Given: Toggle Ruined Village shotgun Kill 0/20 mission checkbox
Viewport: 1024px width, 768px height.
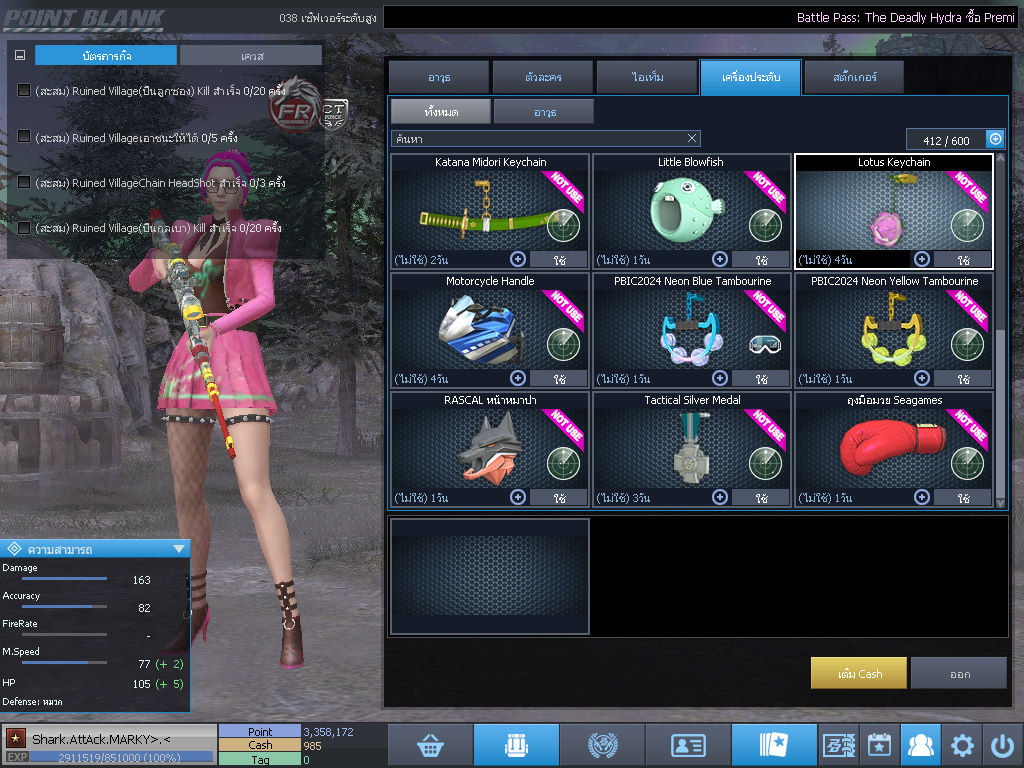Looking at the screenshot, I should pyautogui.click(x=24, y=90).
